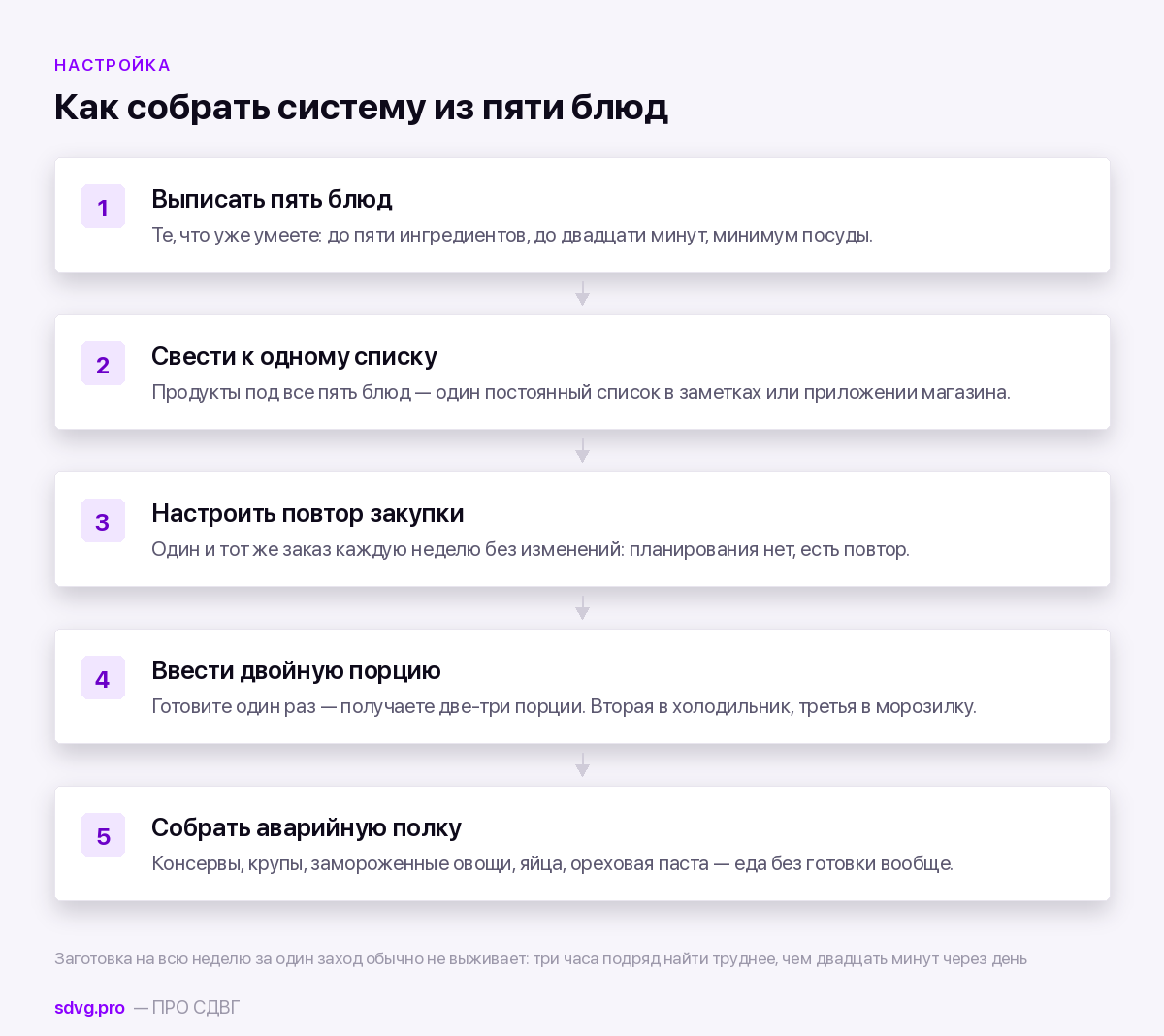This screenshot has width=1164, height=1036.
Task: Click description starting 'Готовите один раз'
Action: [x=564, y=706]
